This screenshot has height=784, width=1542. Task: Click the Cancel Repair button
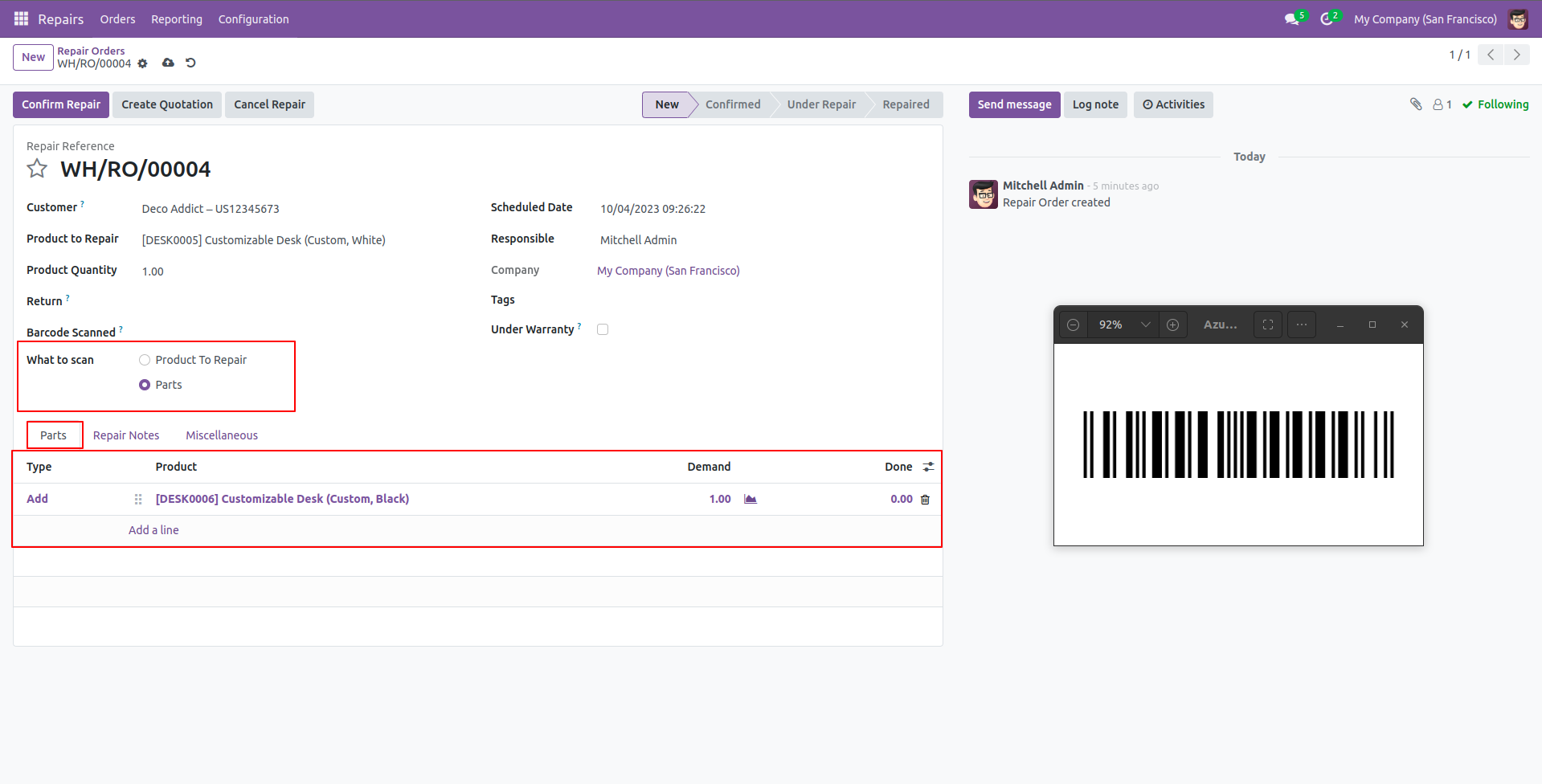(269, 104)
